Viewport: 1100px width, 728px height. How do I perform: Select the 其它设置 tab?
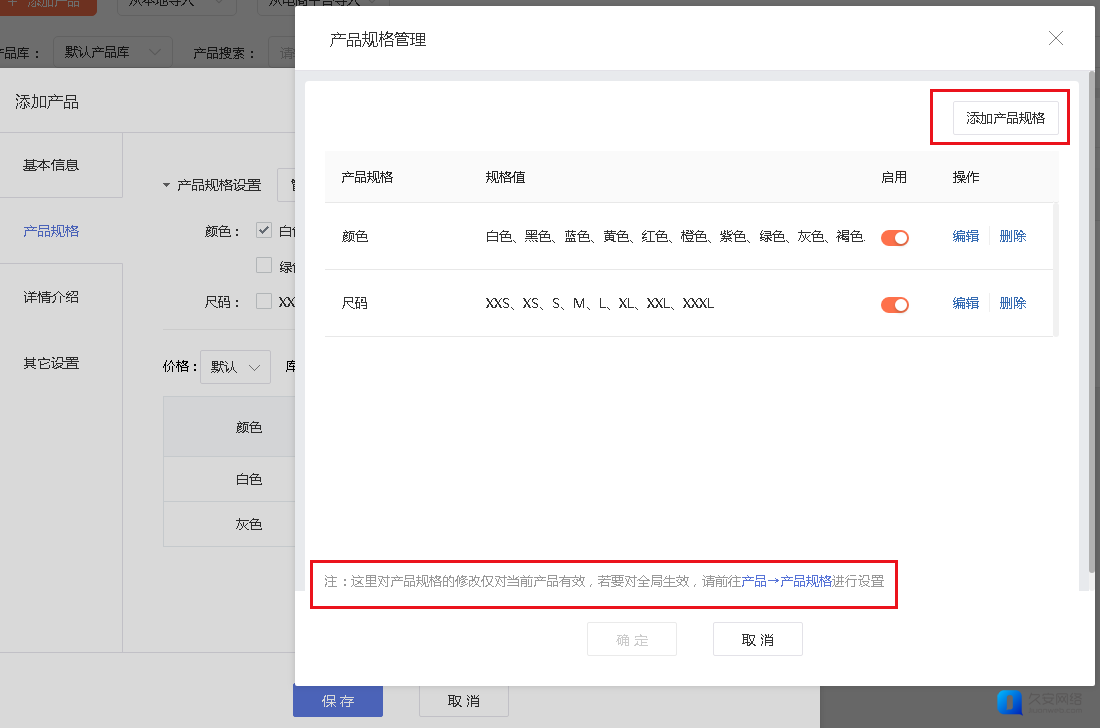pyautogui.click(x=51, y=363)
